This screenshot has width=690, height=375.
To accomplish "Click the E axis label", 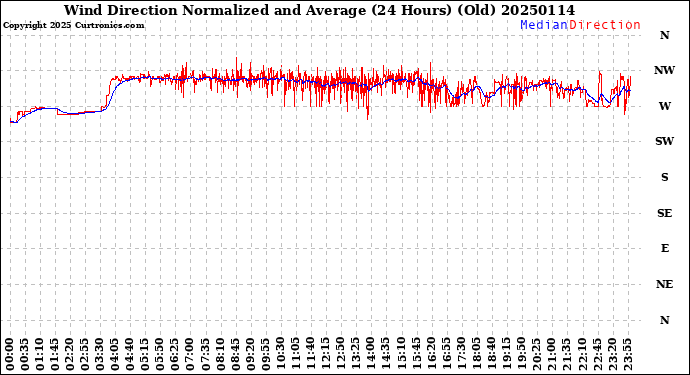I will pyautogui.click(x=664, y=248).
